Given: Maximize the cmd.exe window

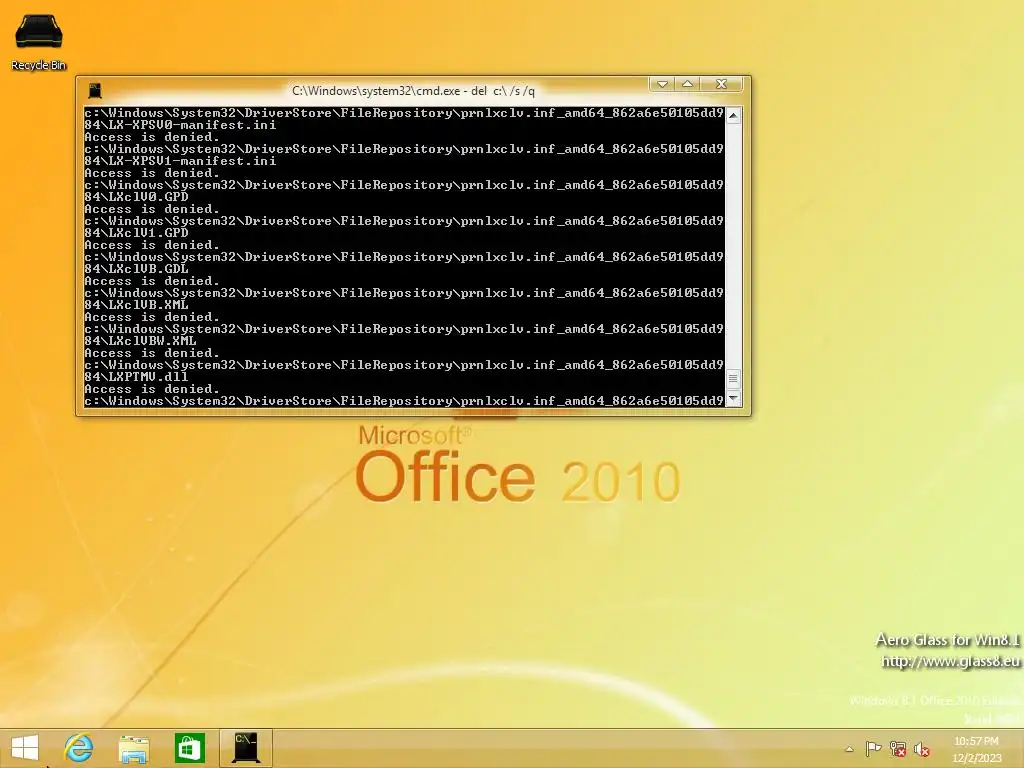Looking at the screenshot, I should click(688, 84).
